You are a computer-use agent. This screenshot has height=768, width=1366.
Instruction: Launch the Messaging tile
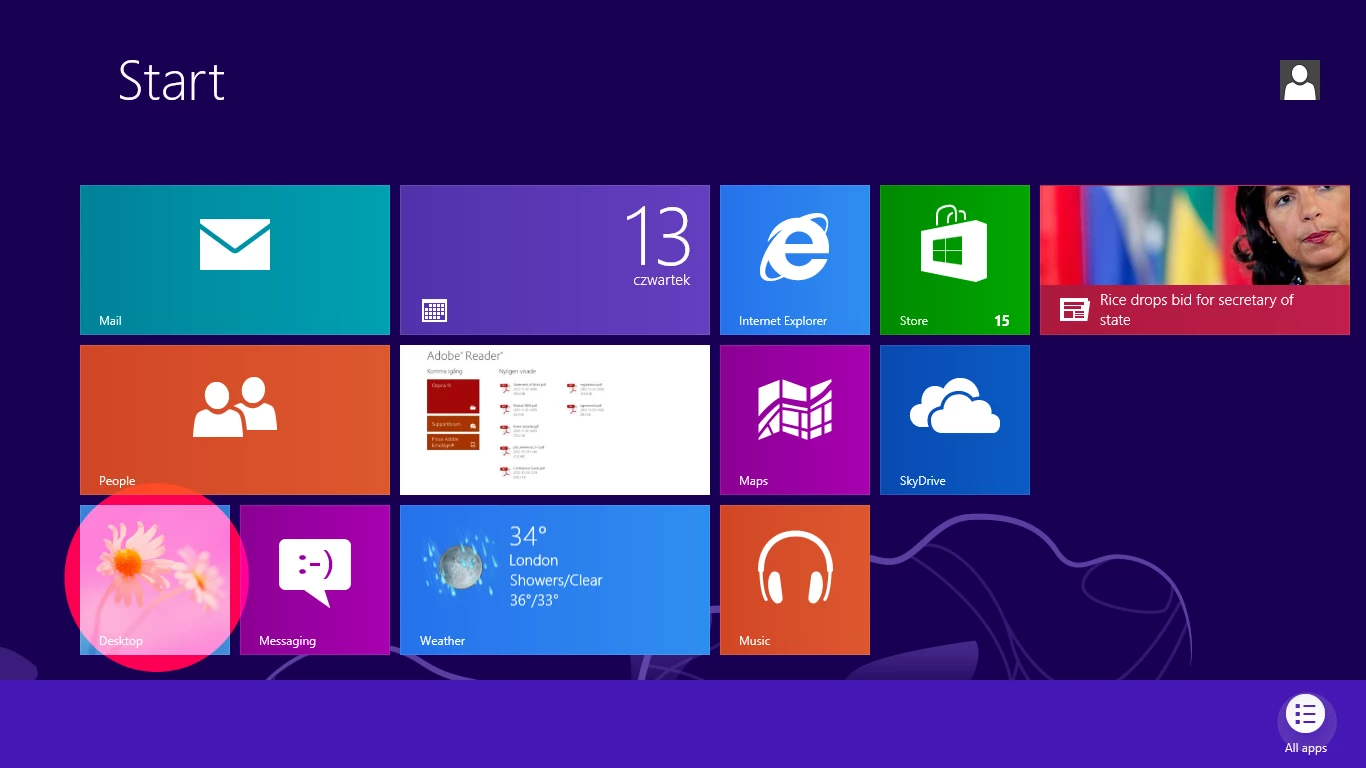click(x=315, y=580)
